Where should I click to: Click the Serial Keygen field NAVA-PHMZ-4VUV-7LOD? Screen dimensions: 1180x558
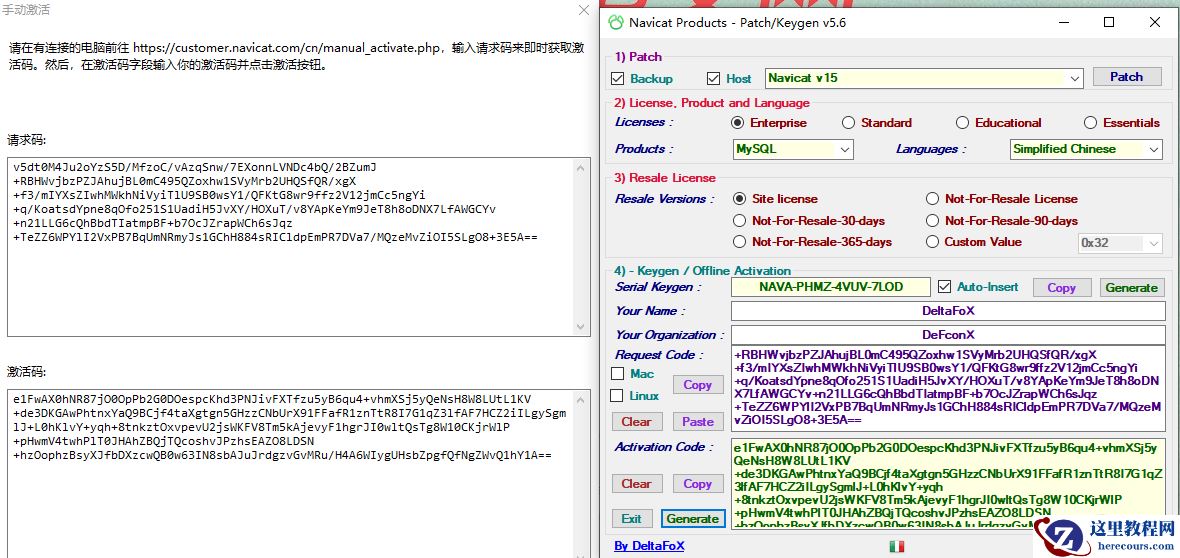tap(831, 287)
